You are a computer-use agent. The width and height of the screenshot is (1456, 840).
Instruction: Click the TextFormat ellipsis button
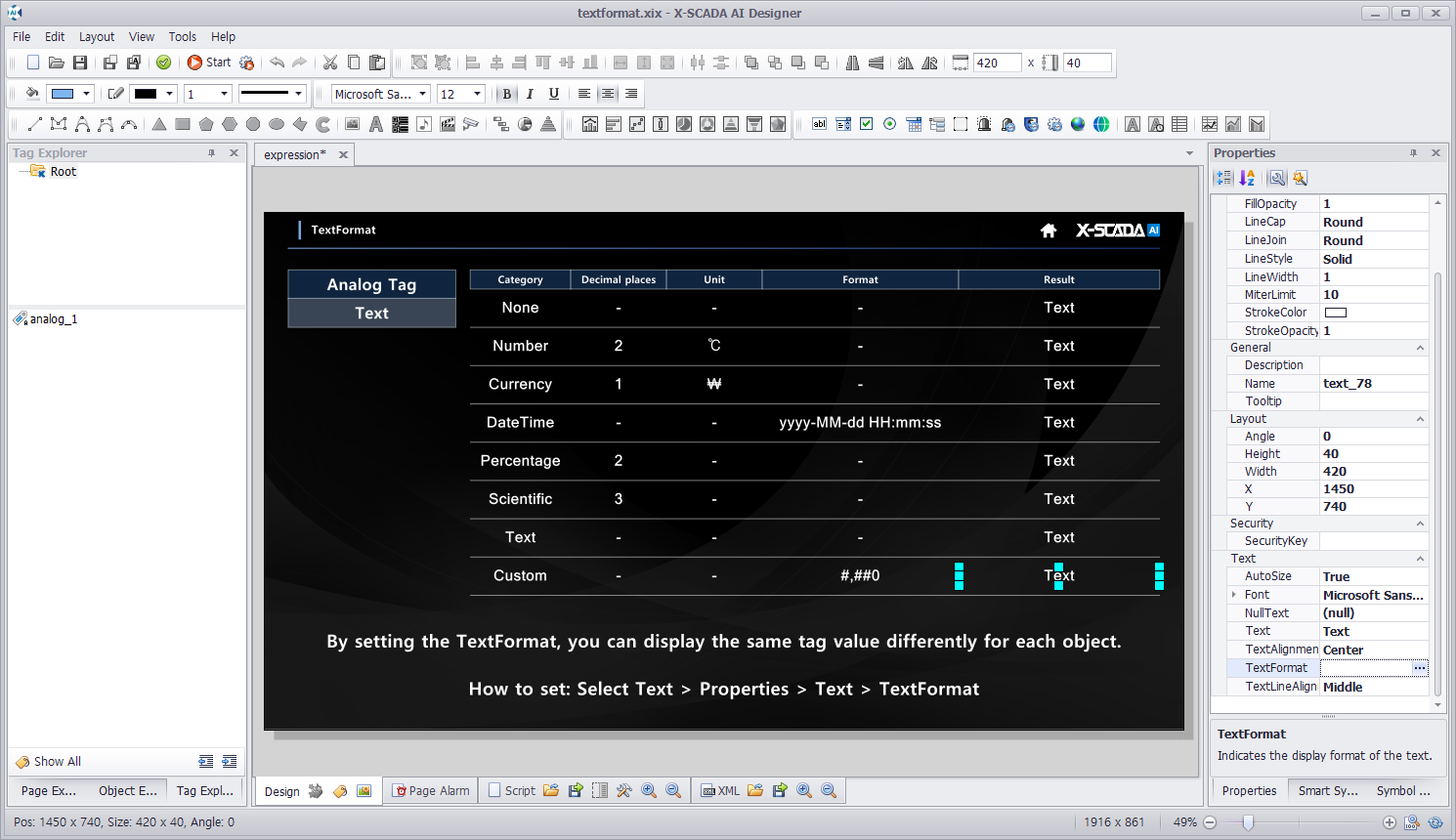pyautogui.click(x=1420, y=668)
